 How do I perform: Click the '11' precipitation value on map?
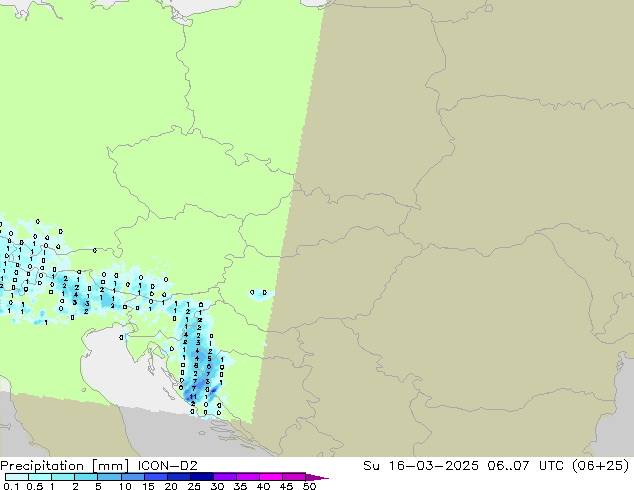(x=193, y=397)
